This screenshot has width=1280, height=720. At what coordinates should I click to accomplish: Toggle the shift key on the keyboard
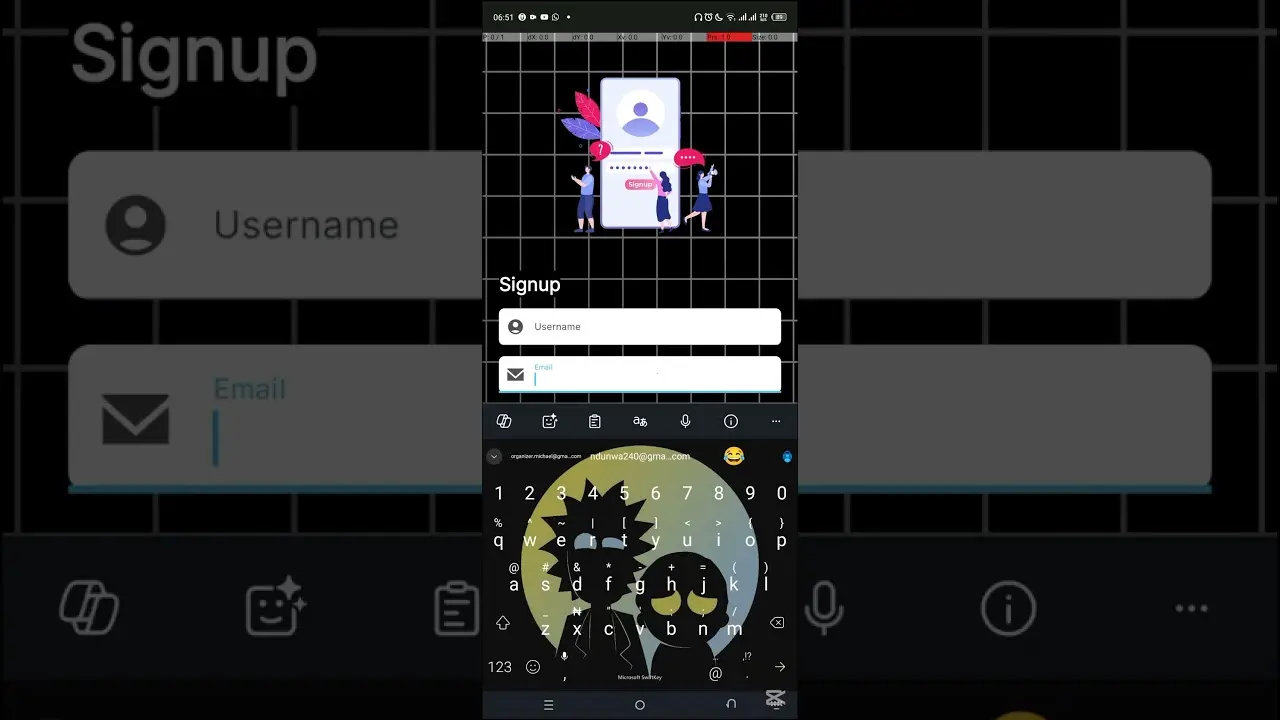[503, 623]
